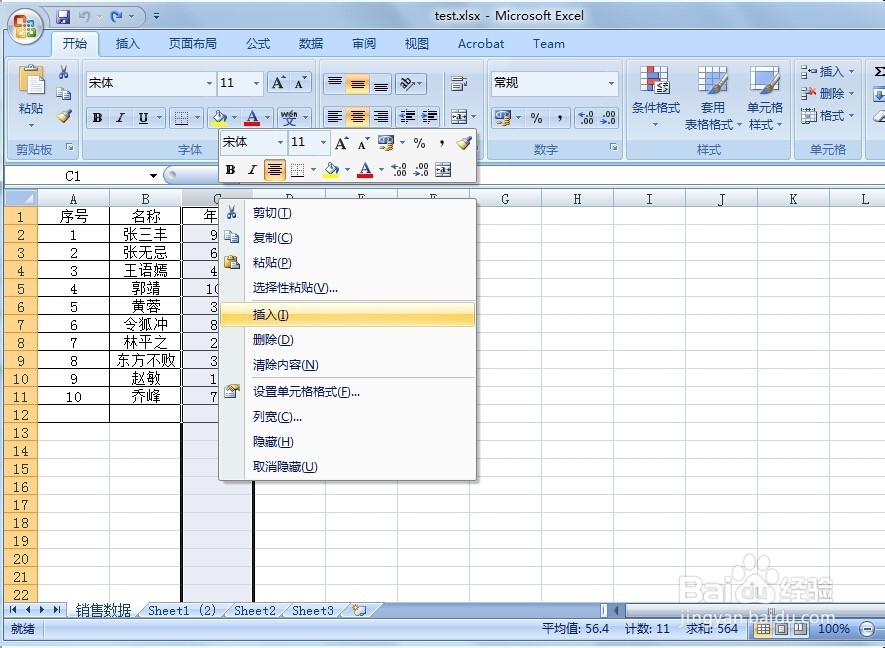The height and width of the screenshot is (648, 885).
Task: Apply bottom vertical alignment in ribbon
Action: point(381,84)
